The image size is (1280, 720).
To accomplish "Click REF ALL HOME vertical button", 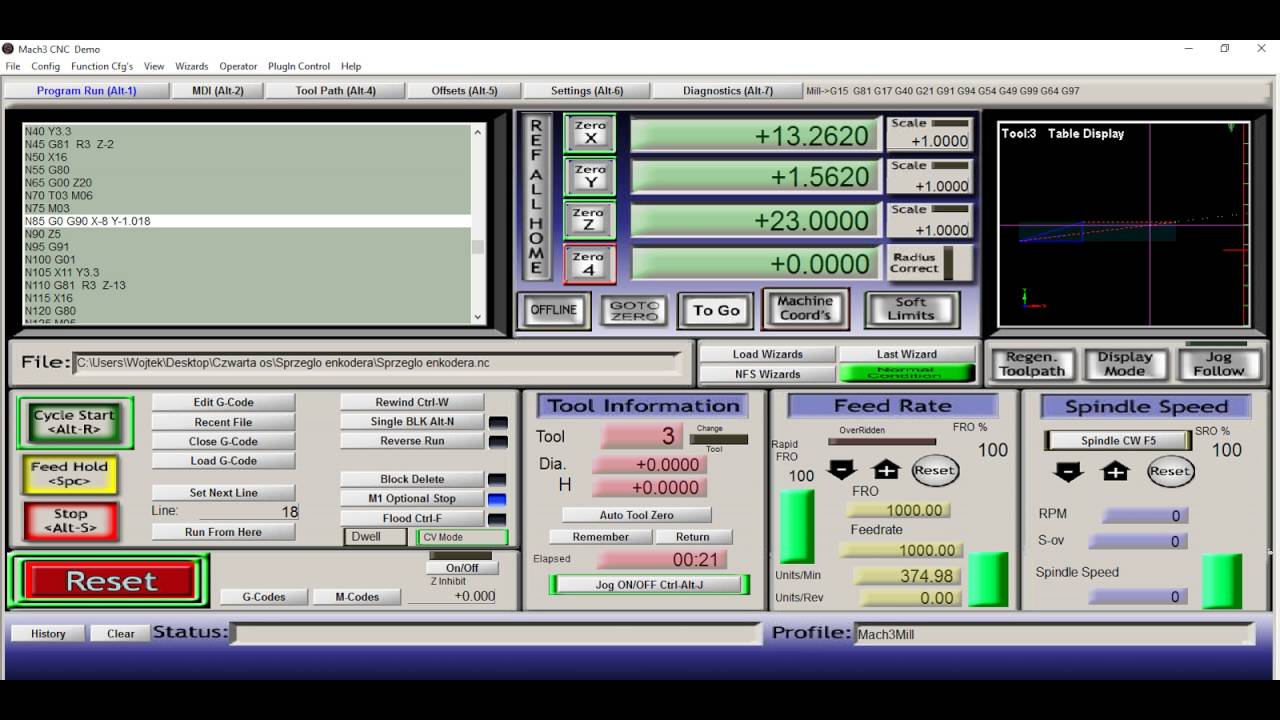I will pyautogui.click(x=536, y=197).
